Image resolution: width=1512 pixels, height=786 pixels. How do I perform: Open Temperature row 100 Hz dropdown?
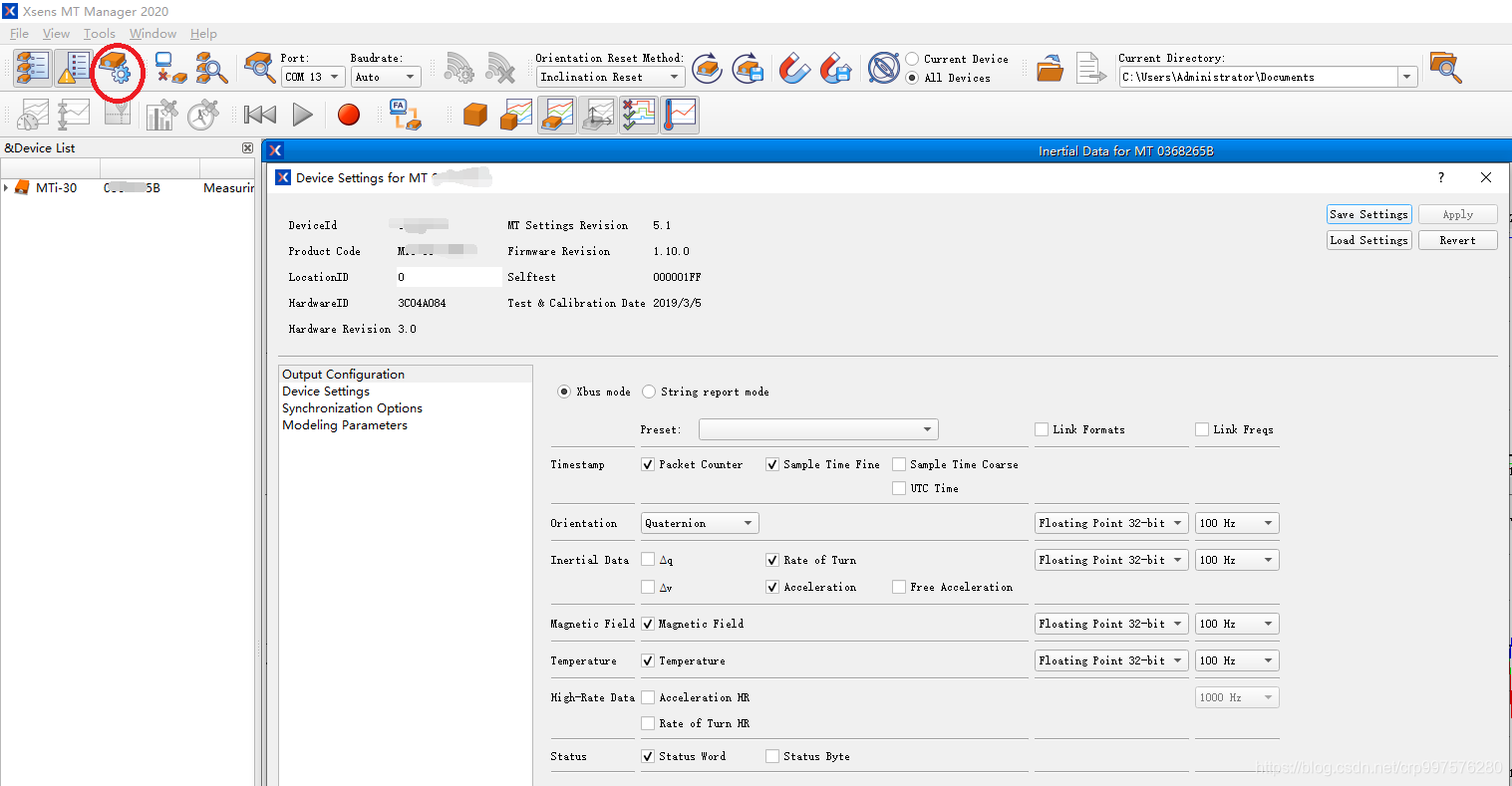coord(1237,660)
